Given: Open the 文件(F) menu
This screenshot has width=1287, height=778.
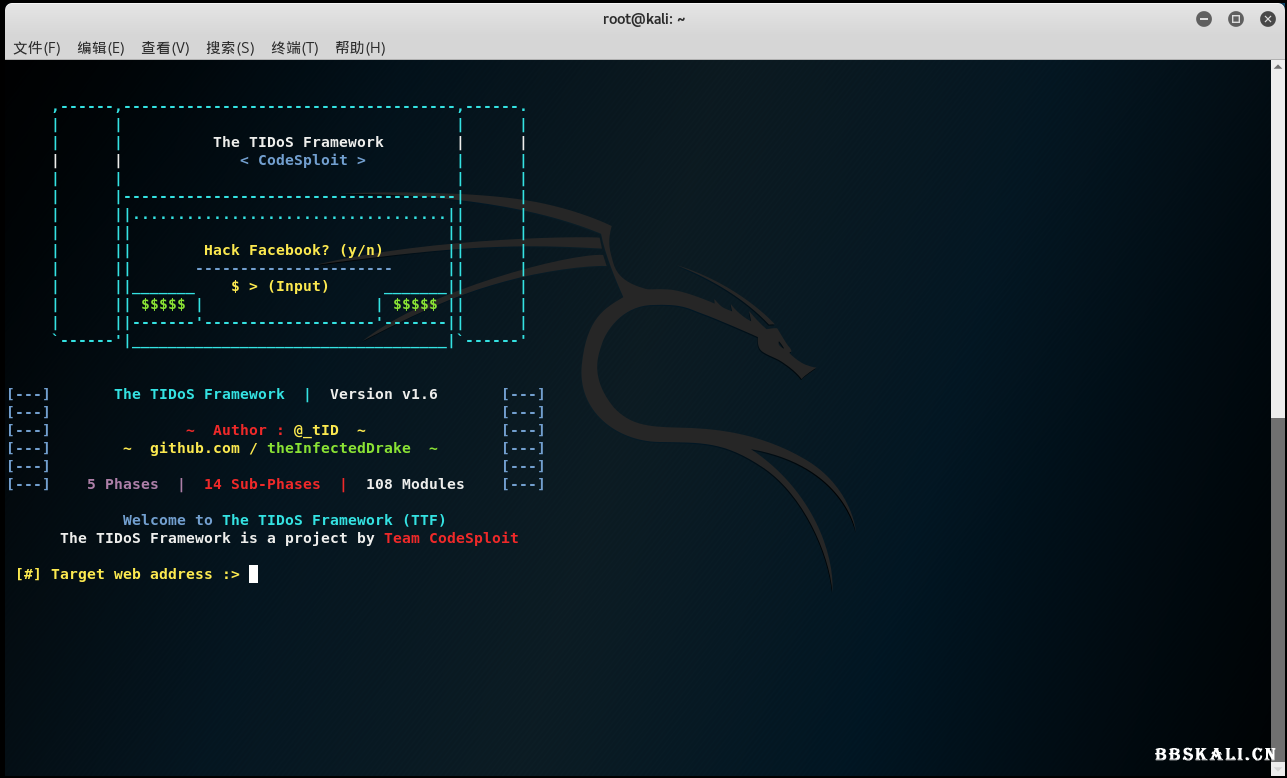Looking at the screenshot, I should tap(36, 47).
